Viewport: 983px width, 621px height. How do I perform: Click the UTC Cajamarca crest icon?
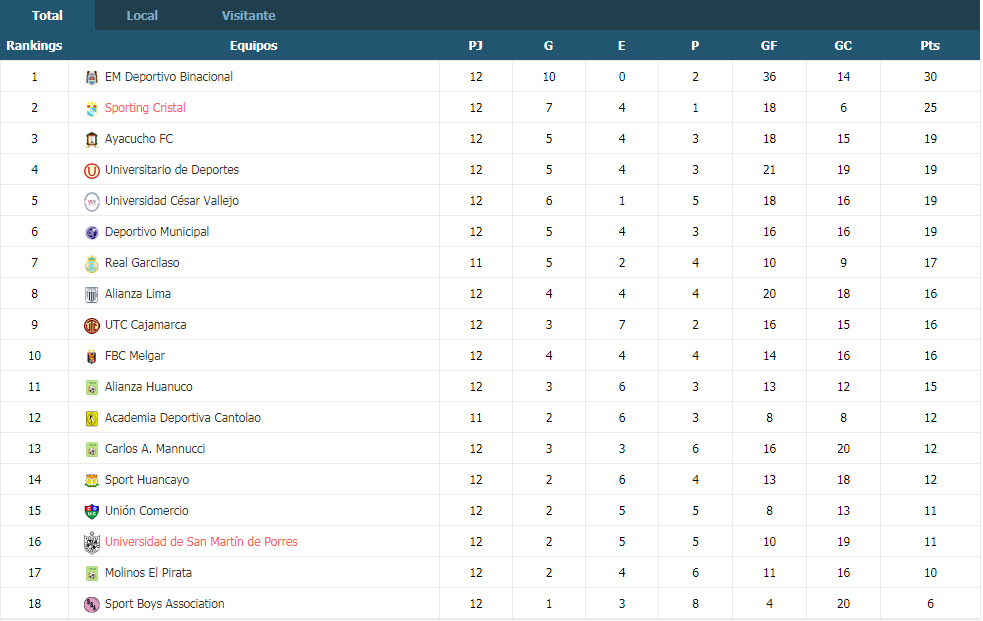pyautogui.click(x=92, y=325)
